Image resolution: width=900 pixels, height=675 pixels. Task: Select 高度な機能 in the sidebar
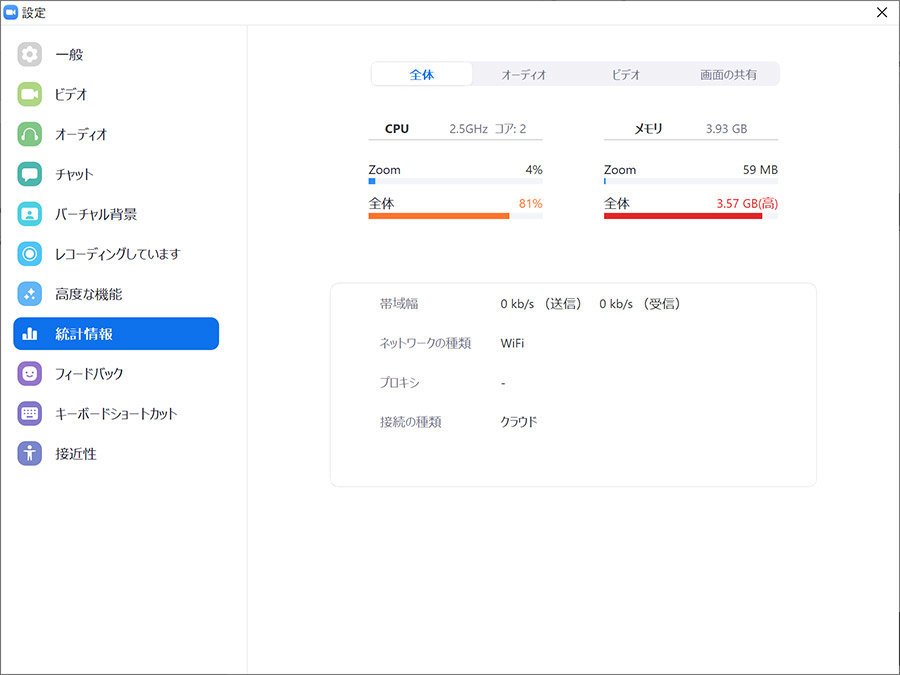tap(116, 294)
